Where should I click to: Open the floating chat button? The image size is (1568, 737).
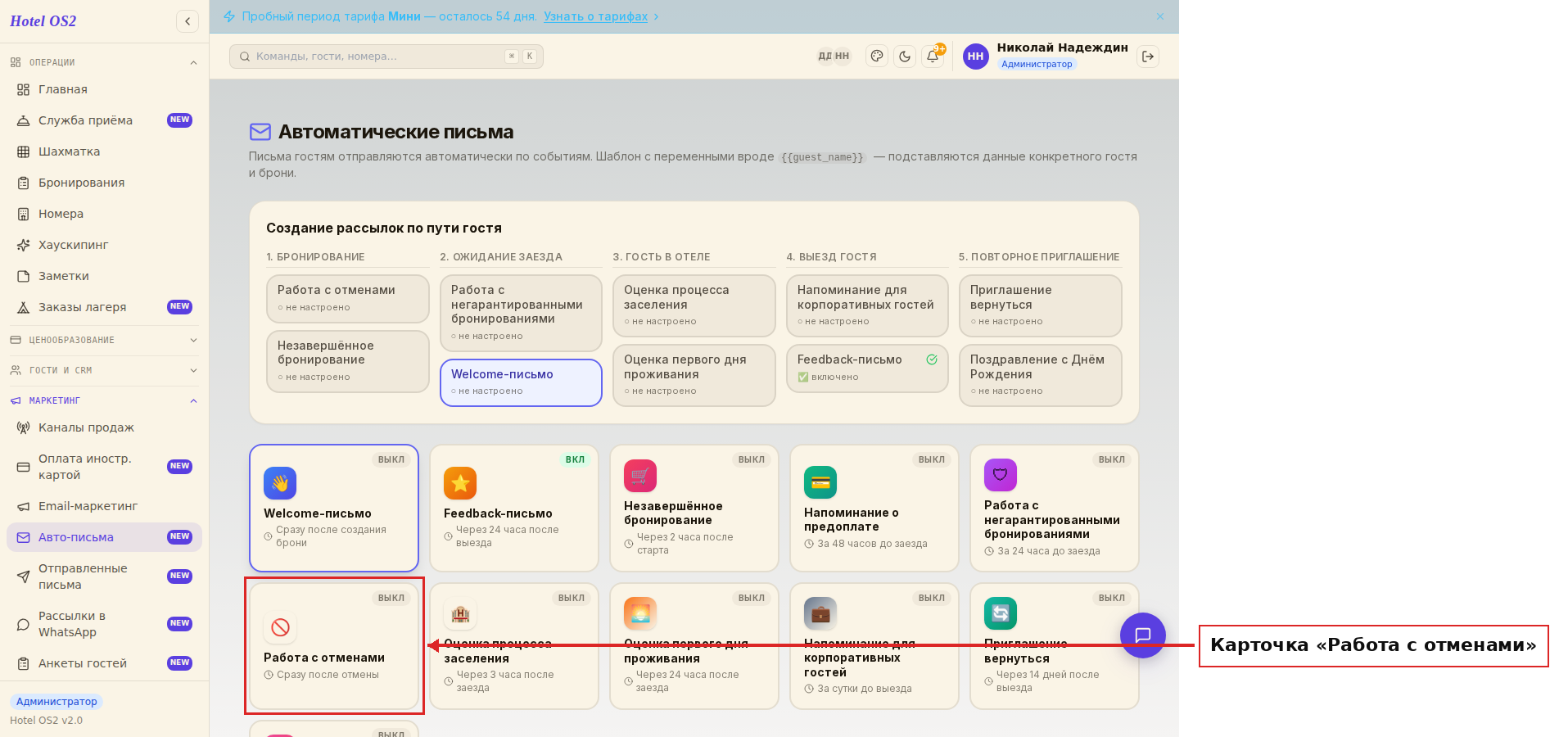[x=1143, y=635]
